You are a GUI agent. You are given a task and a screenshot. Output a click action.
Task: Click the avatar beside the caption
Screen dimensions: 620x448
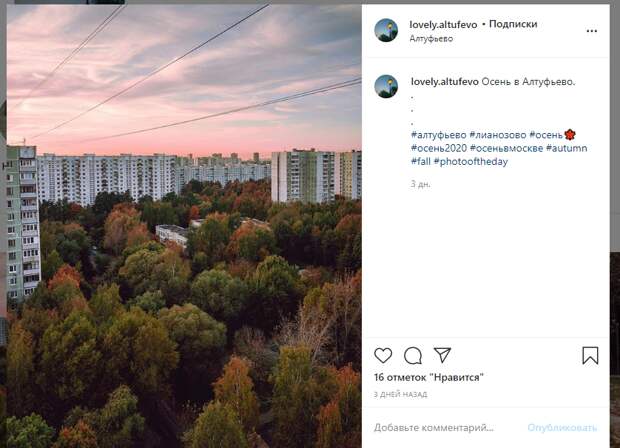click(x=386, y=86)
